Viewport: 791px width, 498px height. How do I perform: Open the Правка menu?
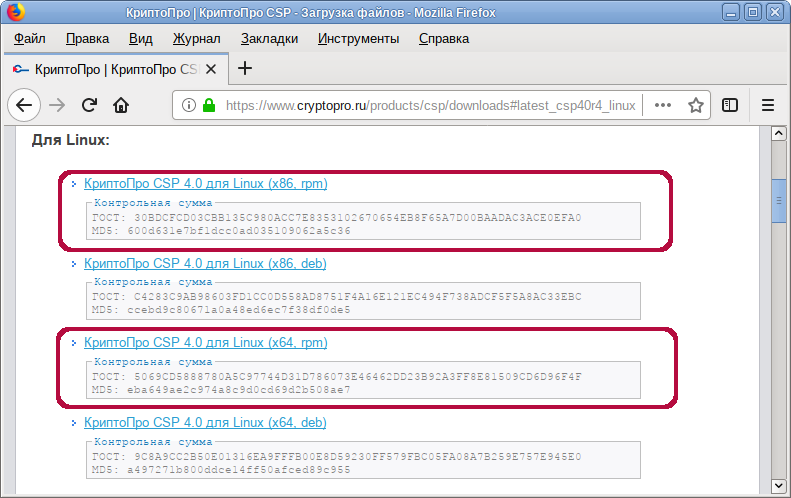pos(87,38)
